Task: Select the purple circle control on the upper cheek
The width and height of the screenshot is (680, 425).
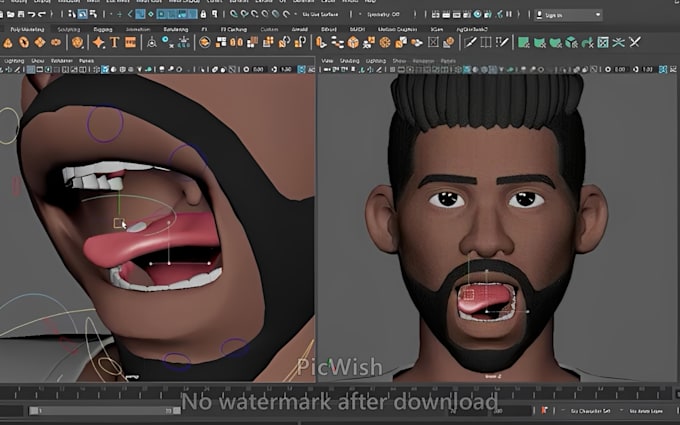Action: 105,124
